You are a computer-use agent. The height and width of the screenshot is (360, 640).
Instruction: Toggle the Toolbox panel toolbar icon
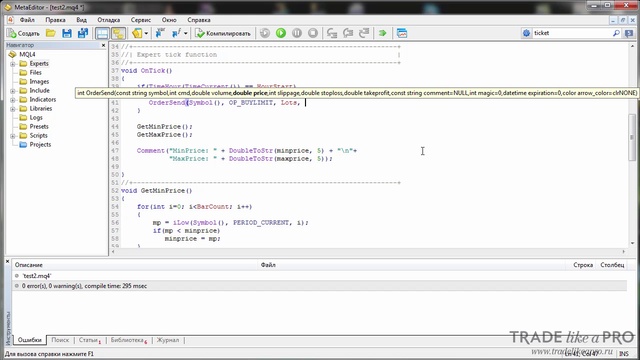pyautogui.click(x=118, y=33)
